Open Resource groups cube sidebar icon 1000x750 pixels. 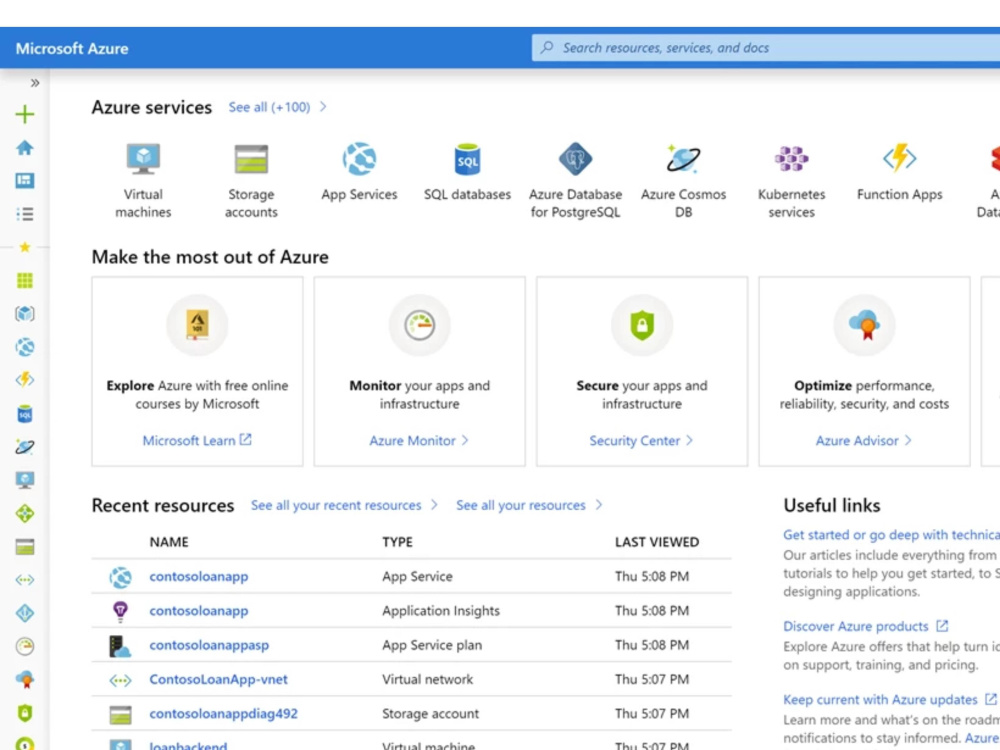(25, 314)
